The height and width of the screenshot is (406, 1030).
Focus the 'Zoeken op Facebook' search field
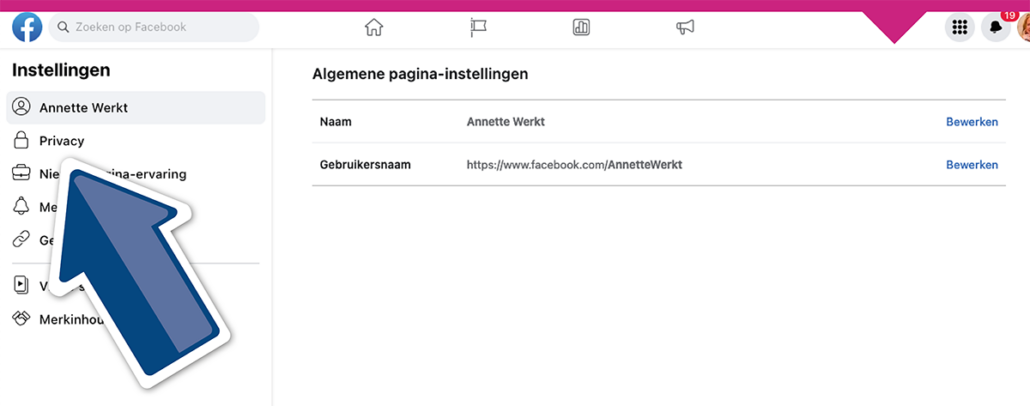pyautogui.click(x=155, y=27)
